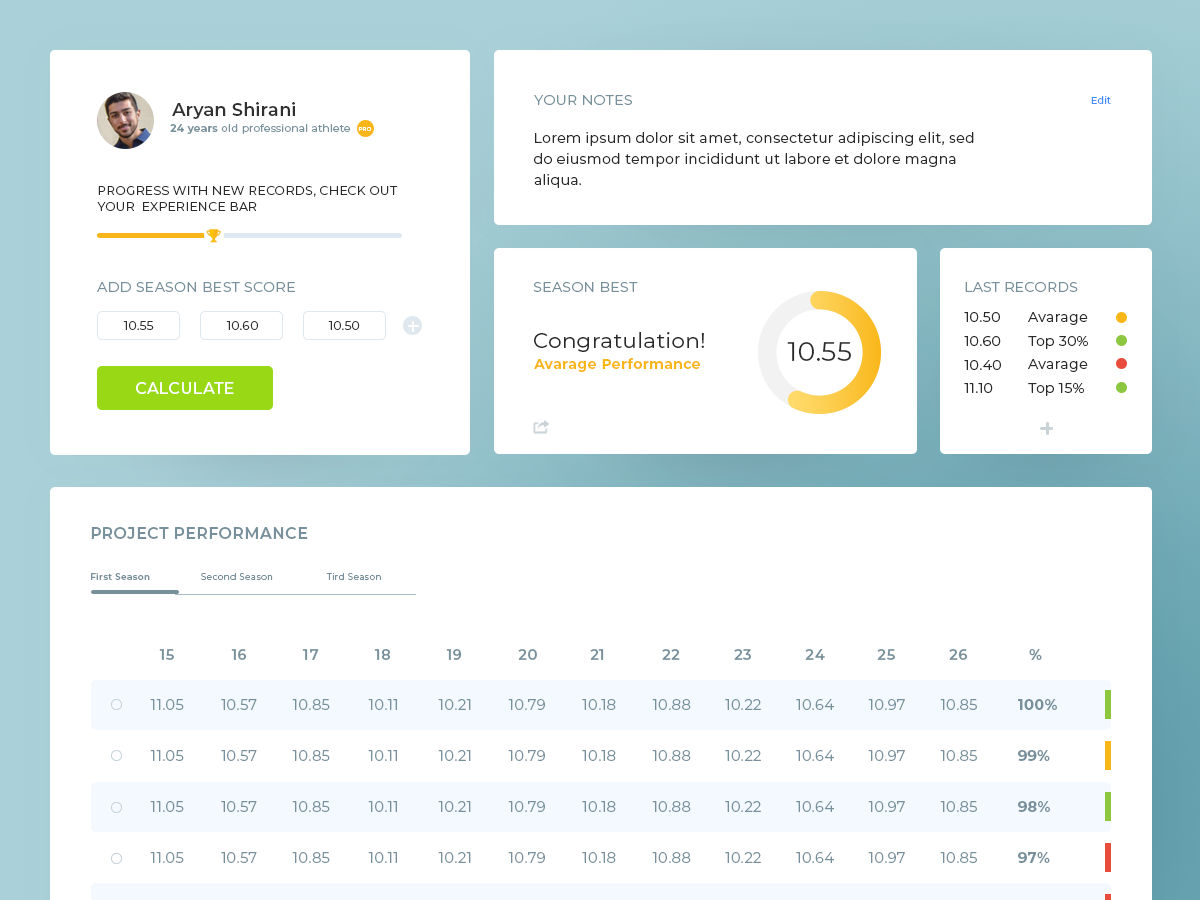Click the green dot beside the Top 30% record
This screenshot has width=1200, height=900.
click(x=1121, y=340)
